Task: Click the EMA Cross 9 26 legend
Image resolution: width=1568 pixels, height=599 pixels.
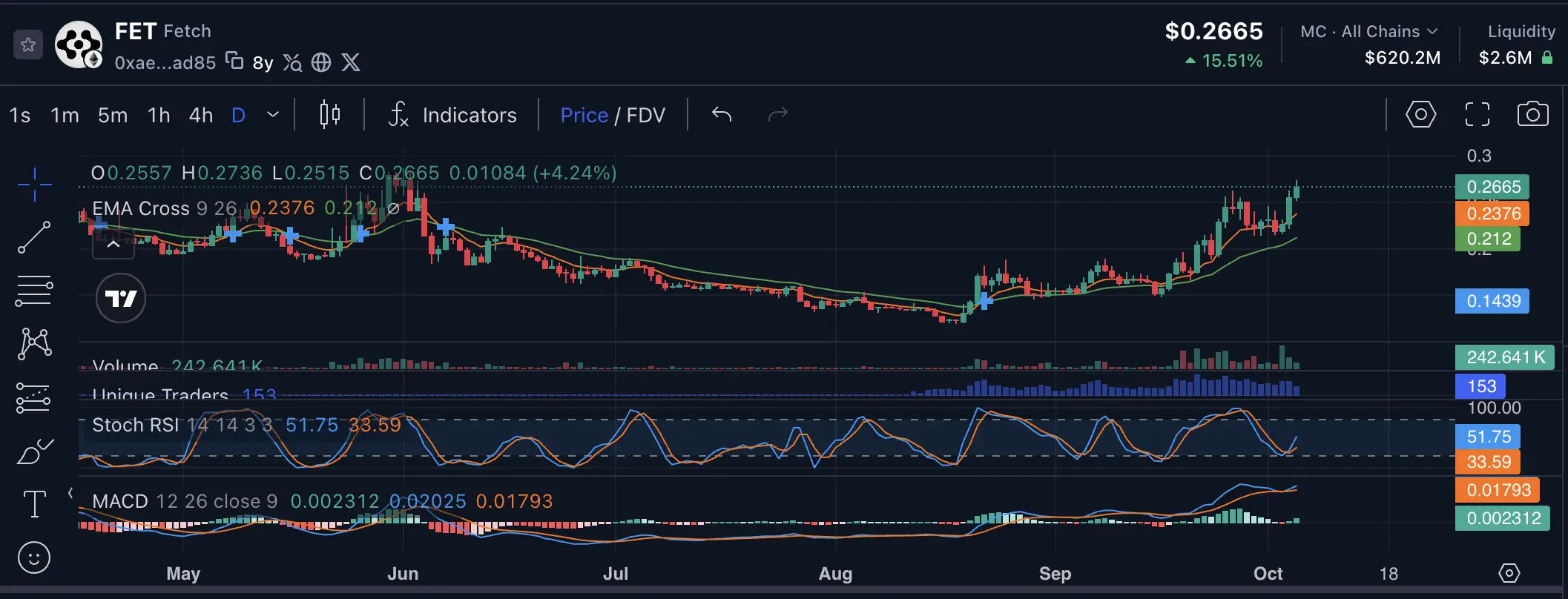Action: [165, 208]
